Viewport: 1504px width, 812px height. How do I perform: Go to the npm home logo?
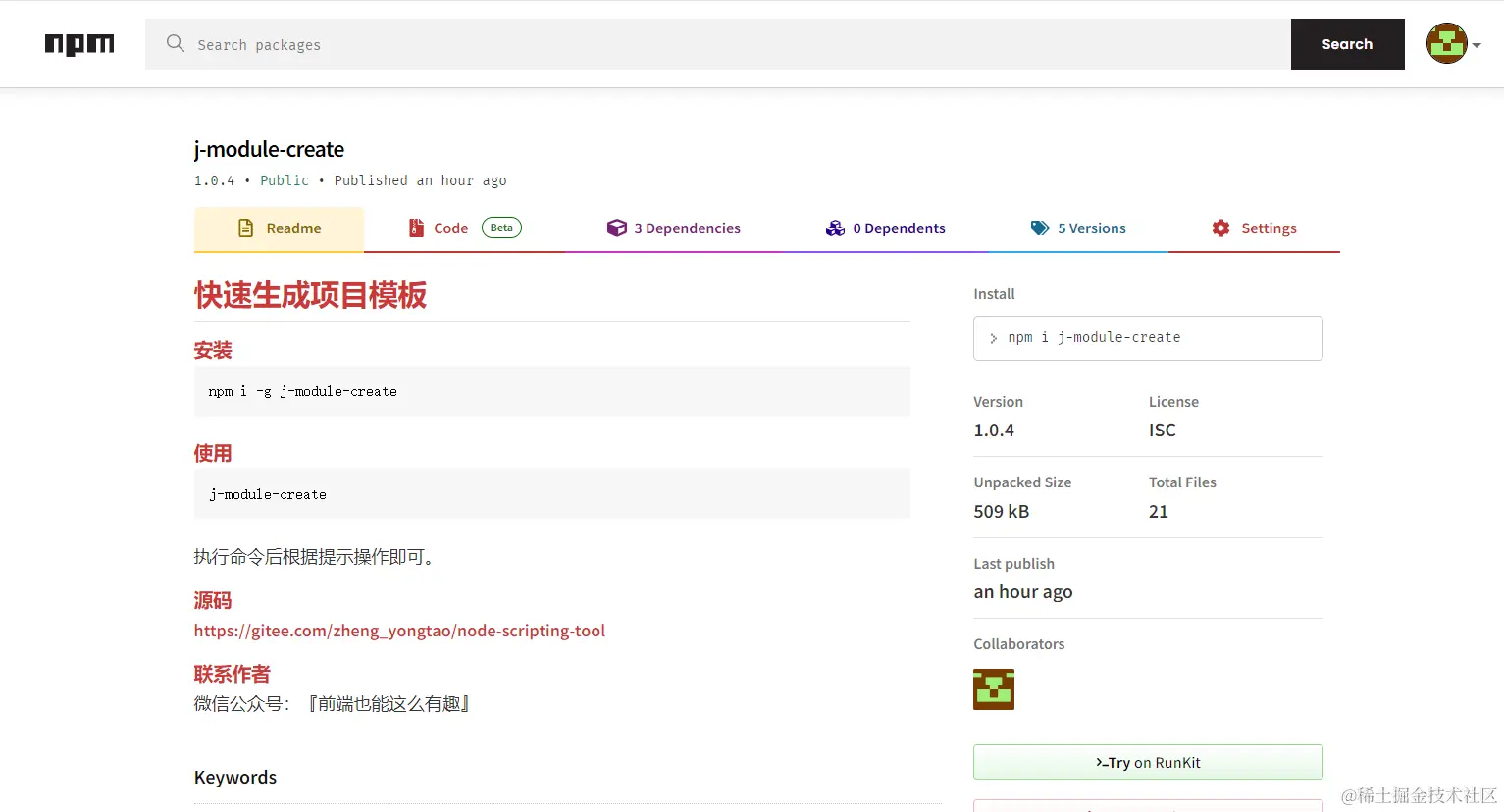(x=79, y=44)
